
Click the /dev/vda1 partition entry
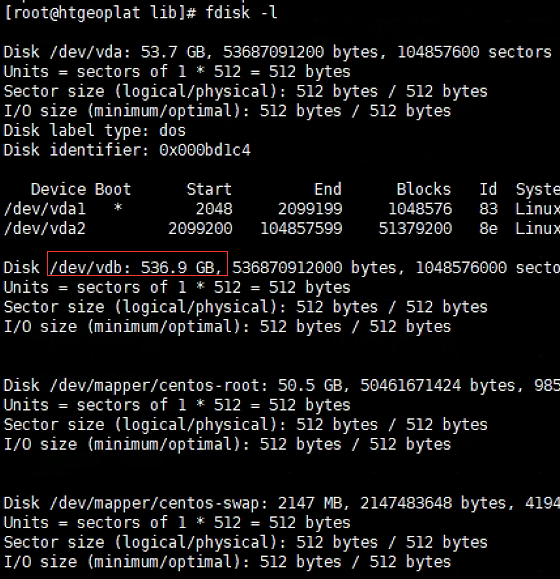click(x=45, y=209)
